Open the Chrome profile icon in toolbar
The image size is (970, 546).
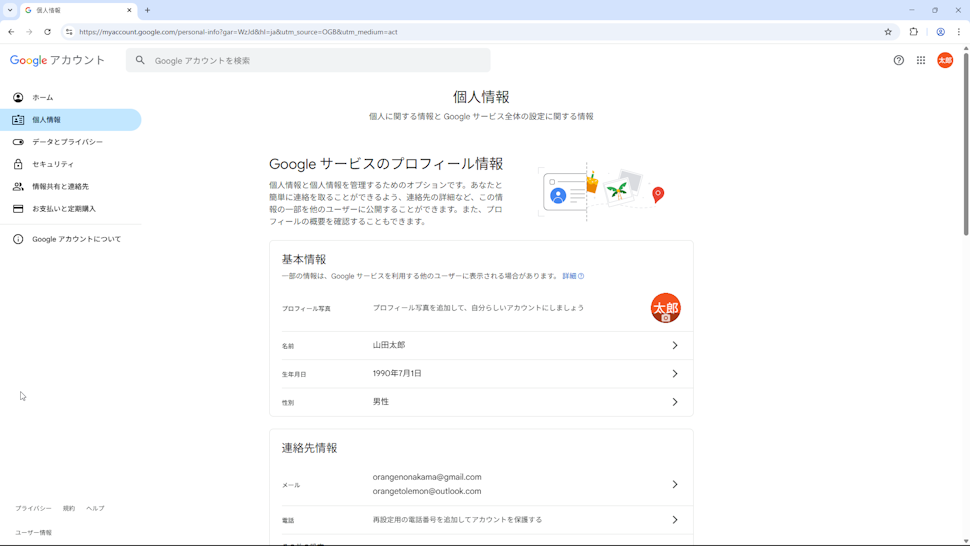(x=940, y=32)
